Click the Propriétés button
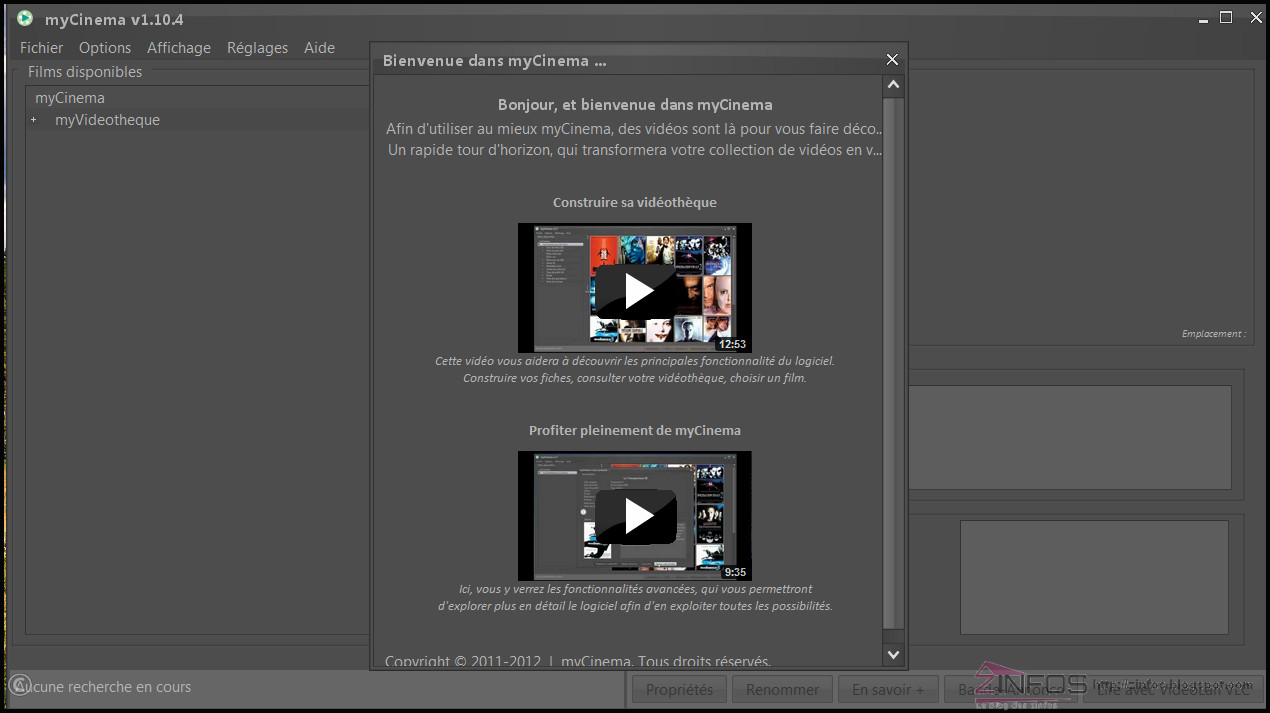Viewport: 1270px width, 713px height. coord(678,688)
